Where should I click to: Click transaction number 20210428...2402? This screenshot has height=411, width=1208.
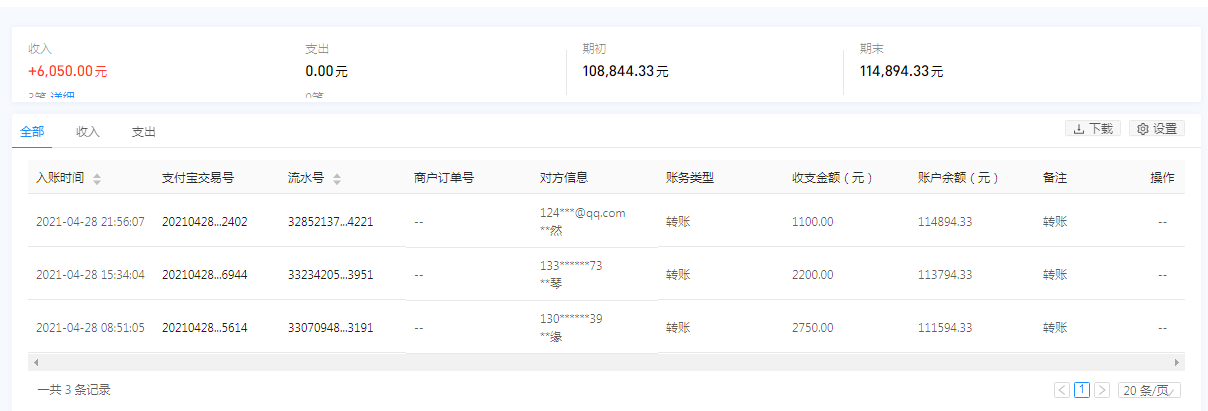pyautogui.click(x=204, y=222)
